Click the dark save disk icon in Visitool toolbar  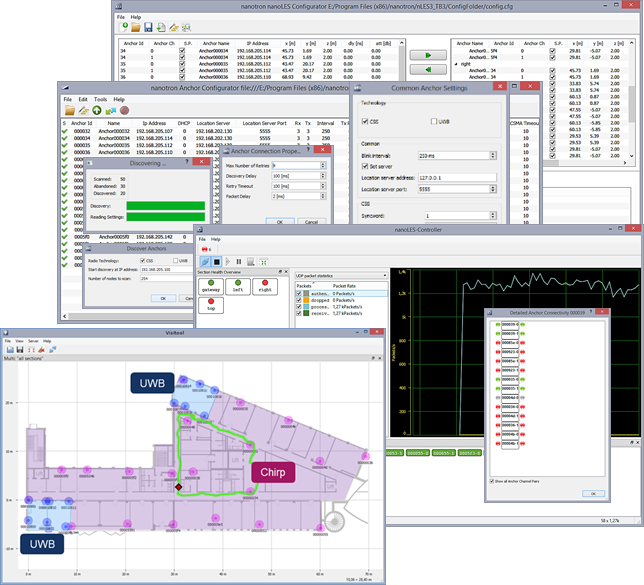(20, 350)
